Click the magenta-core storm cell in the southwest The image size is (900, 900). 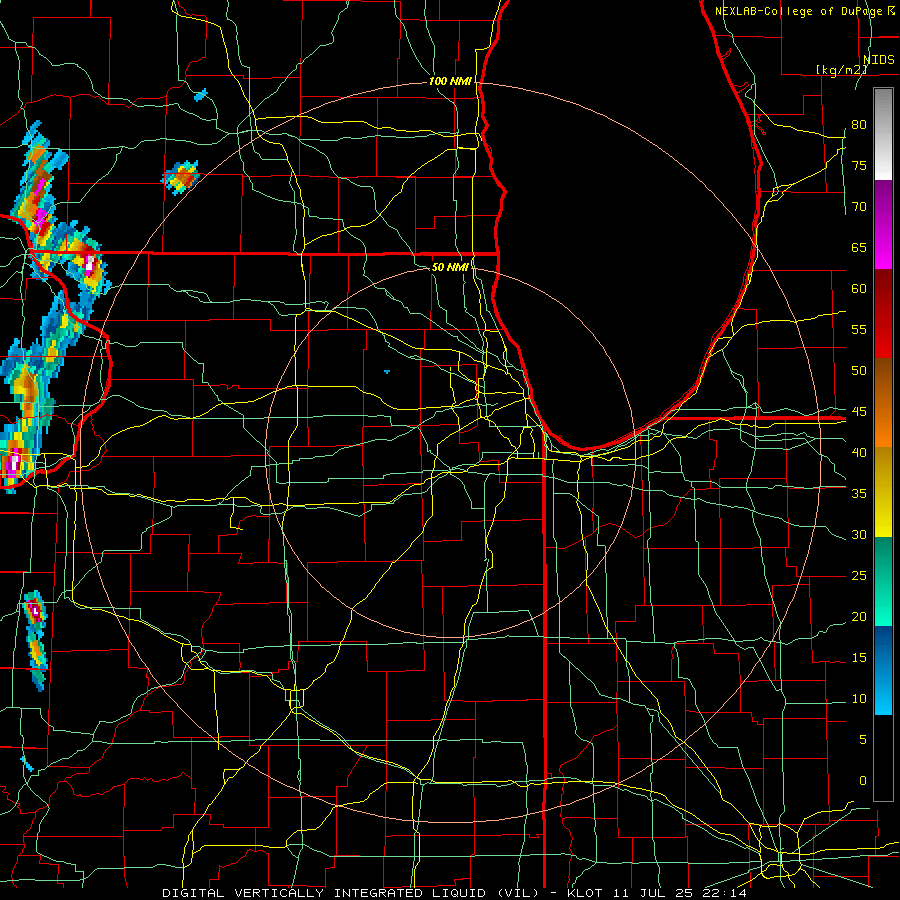pos(35,611)
